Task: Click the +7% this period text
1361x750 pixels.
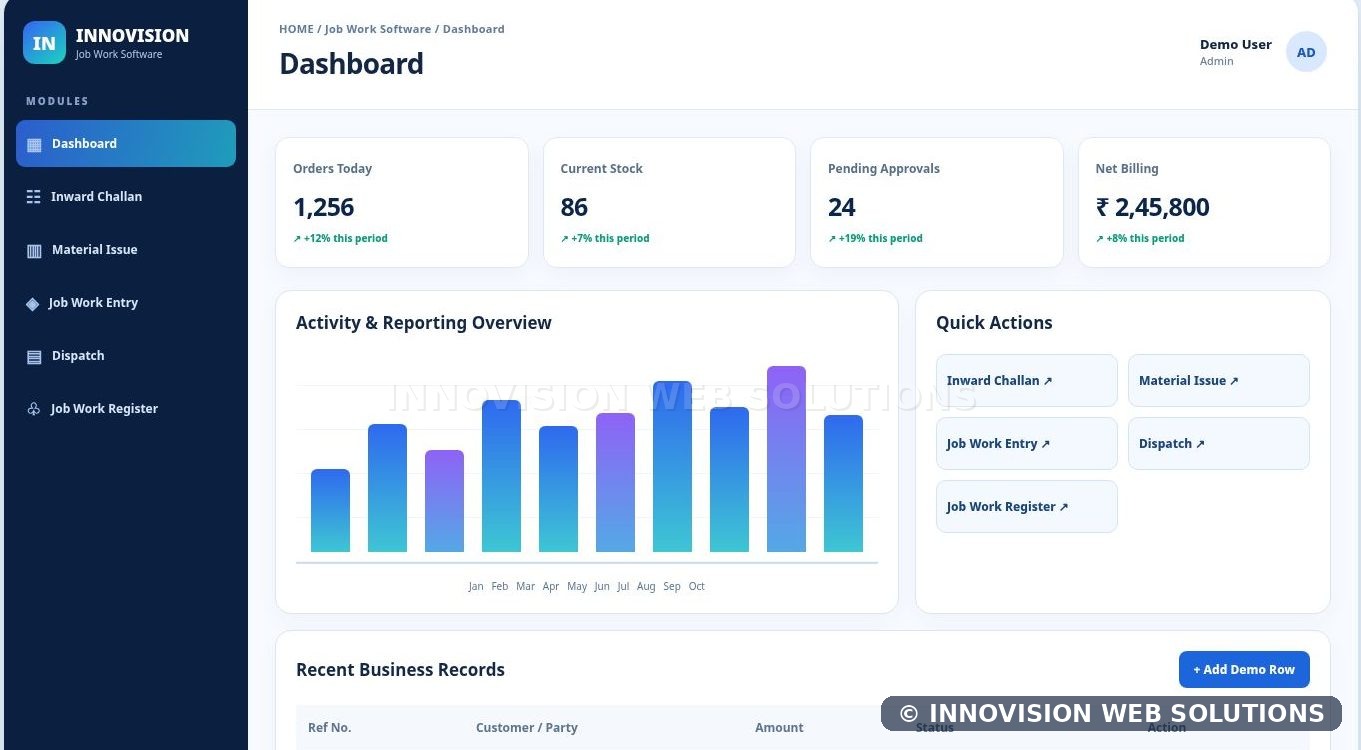Action: (605, 239)
